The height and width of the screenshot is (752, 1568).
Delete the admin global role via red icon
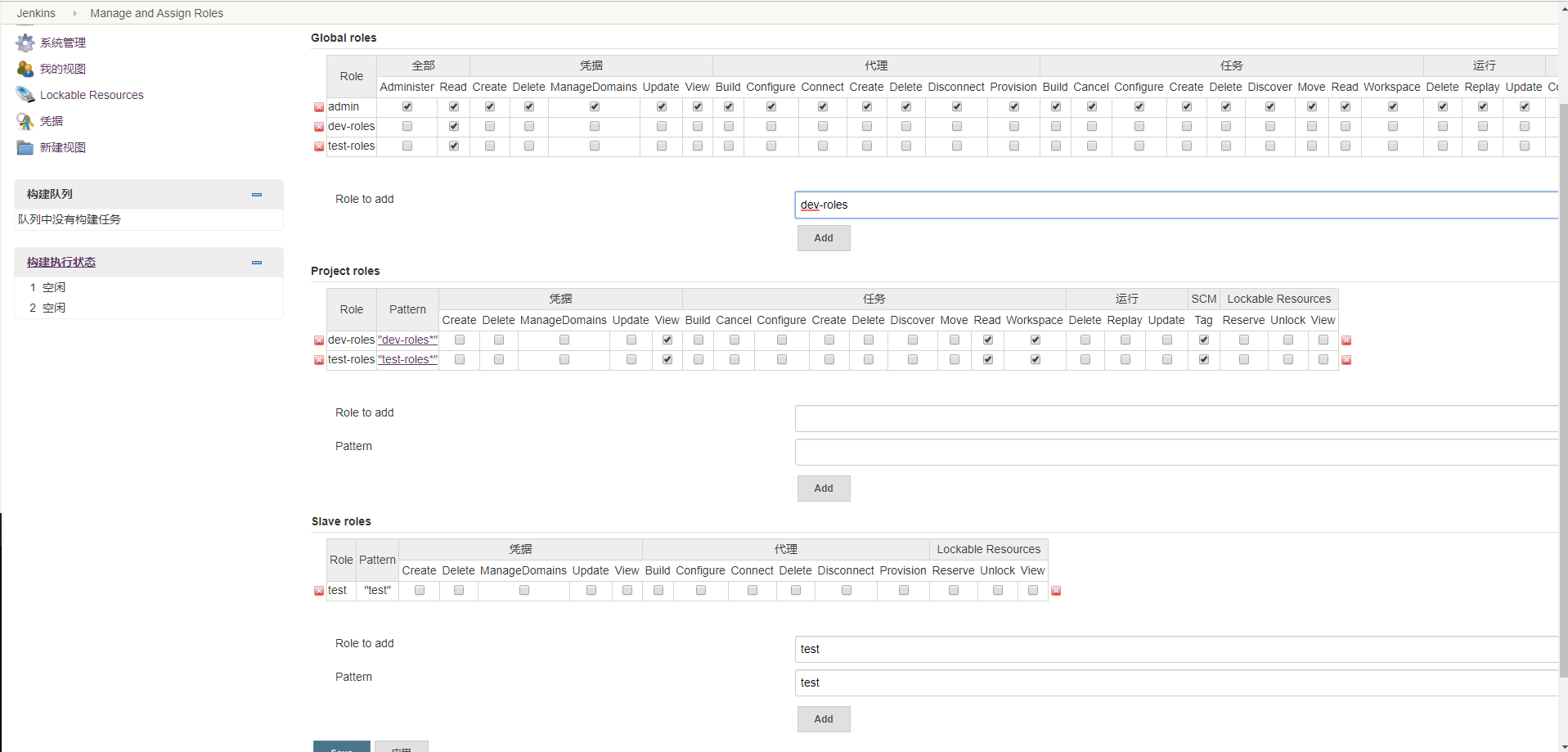[319, 107]
